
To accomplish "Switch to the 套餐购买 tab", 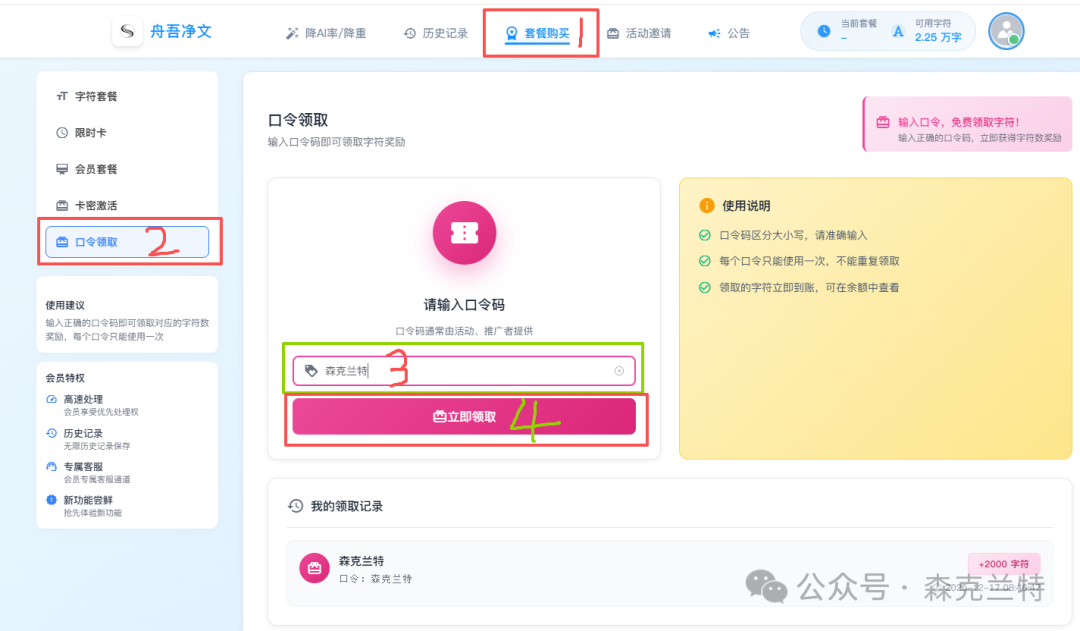I will coord(538,33).
